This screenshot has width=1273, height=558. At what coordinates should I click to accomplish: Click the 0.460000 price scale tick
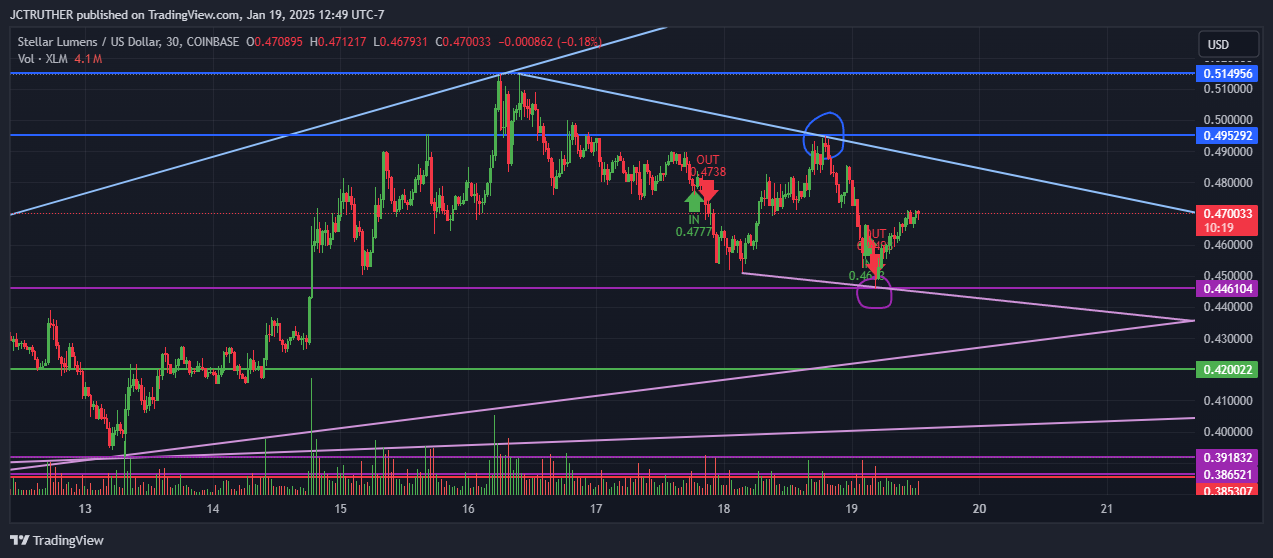(x=1227, y=245)
